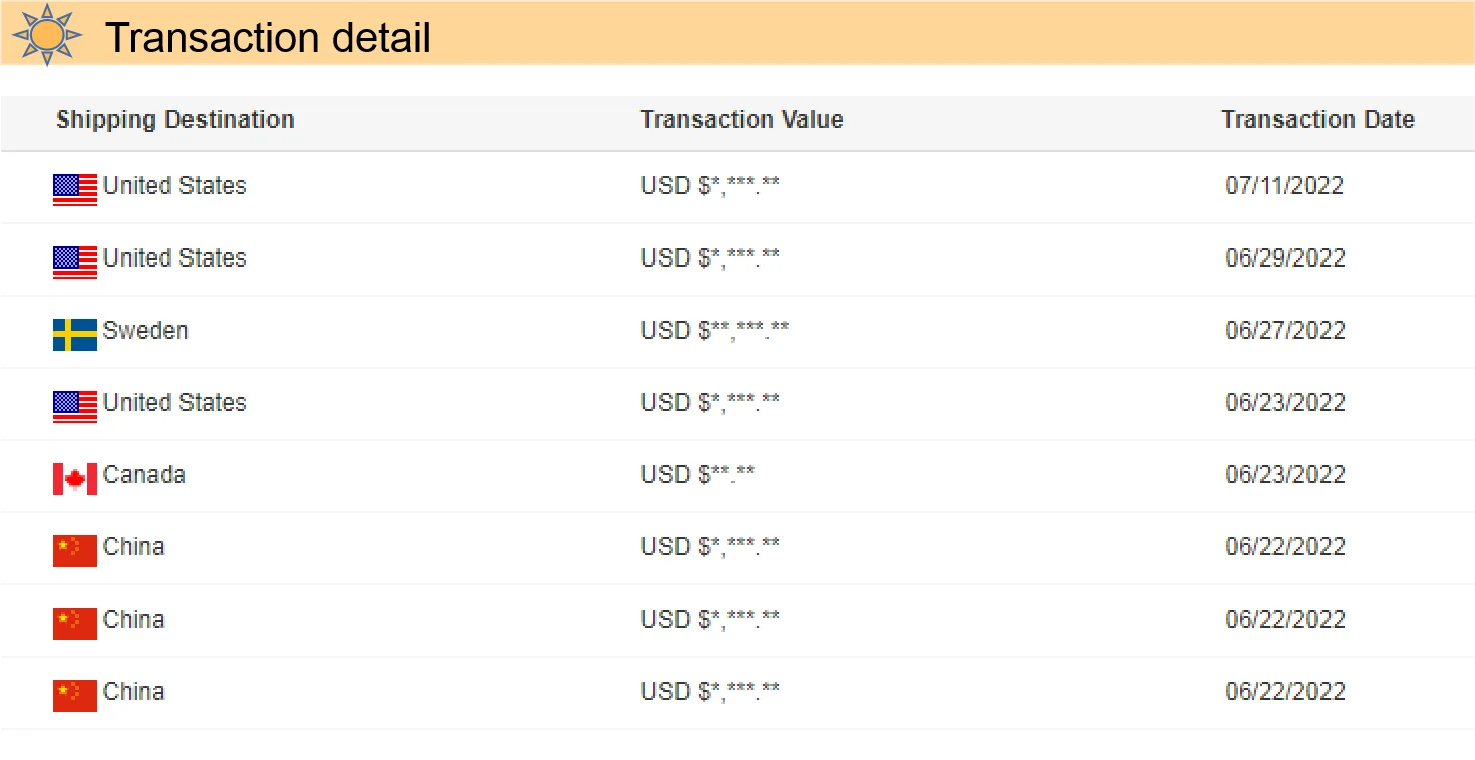Select the Transaction Value column header
The width and height of the screenshot is (1475, 760).
click(742, 120)
